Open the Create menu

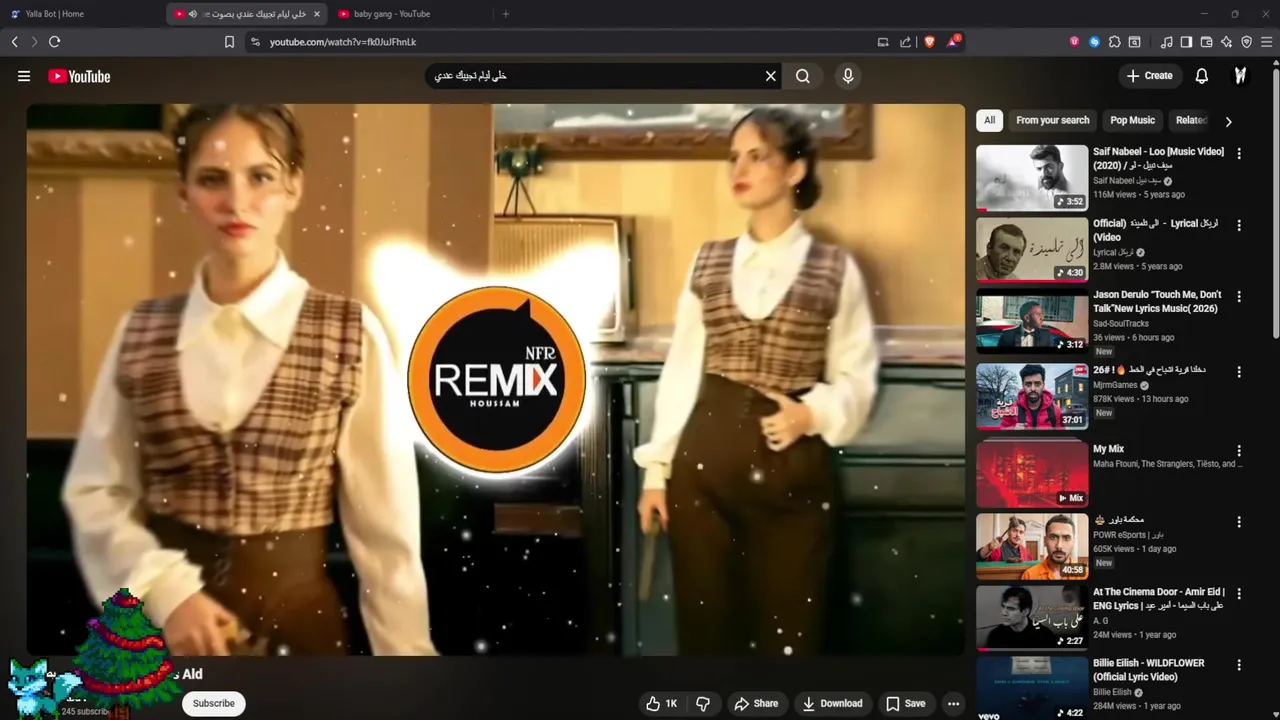(x=1149, y=76)
